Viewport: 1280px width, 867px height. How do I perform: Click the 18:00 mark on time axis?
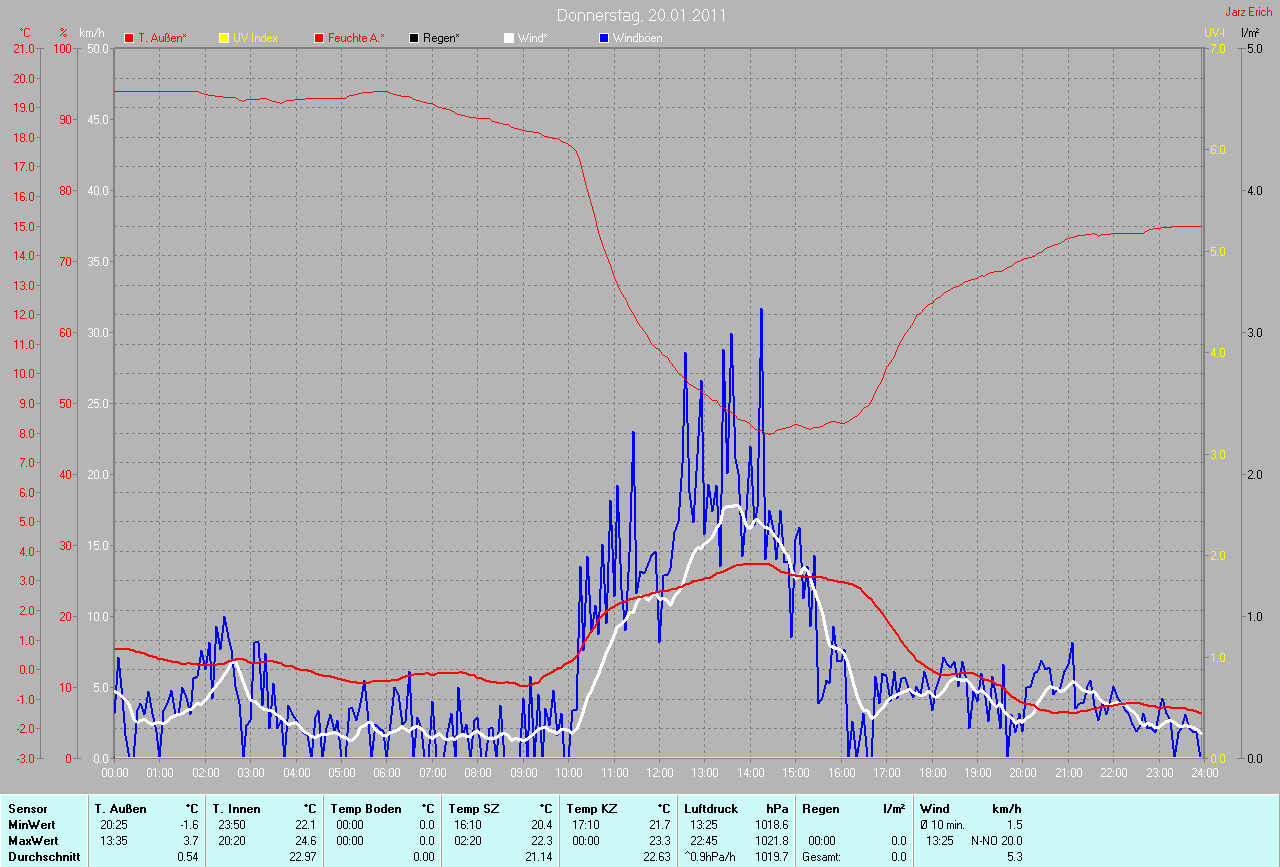932,773
